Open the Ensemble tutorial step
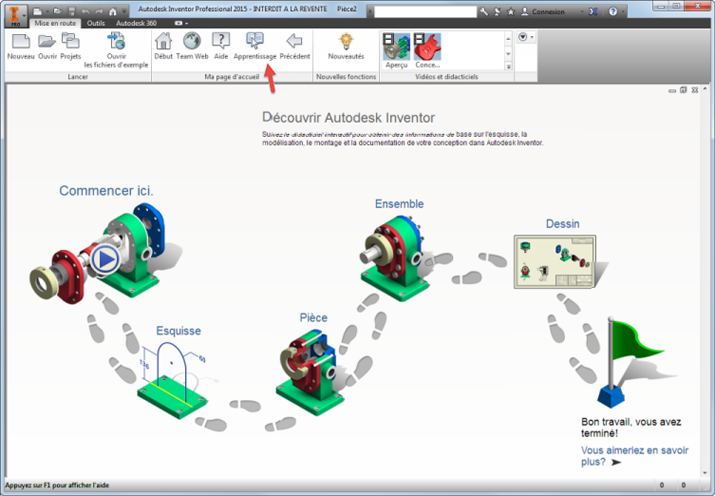 [x=399, y=204]
